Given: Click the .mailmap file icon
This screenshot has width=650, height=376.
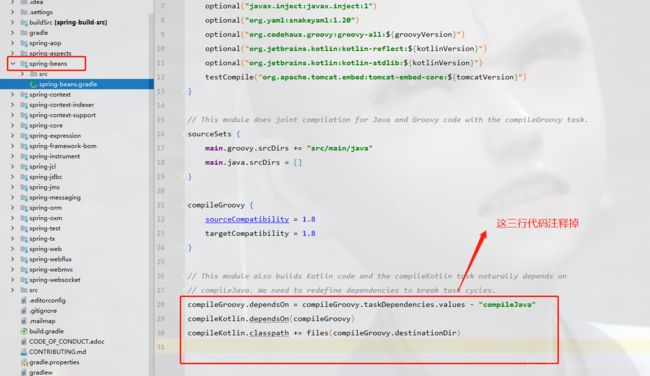Looking at the screenshot, I should (x=24, y=321).
